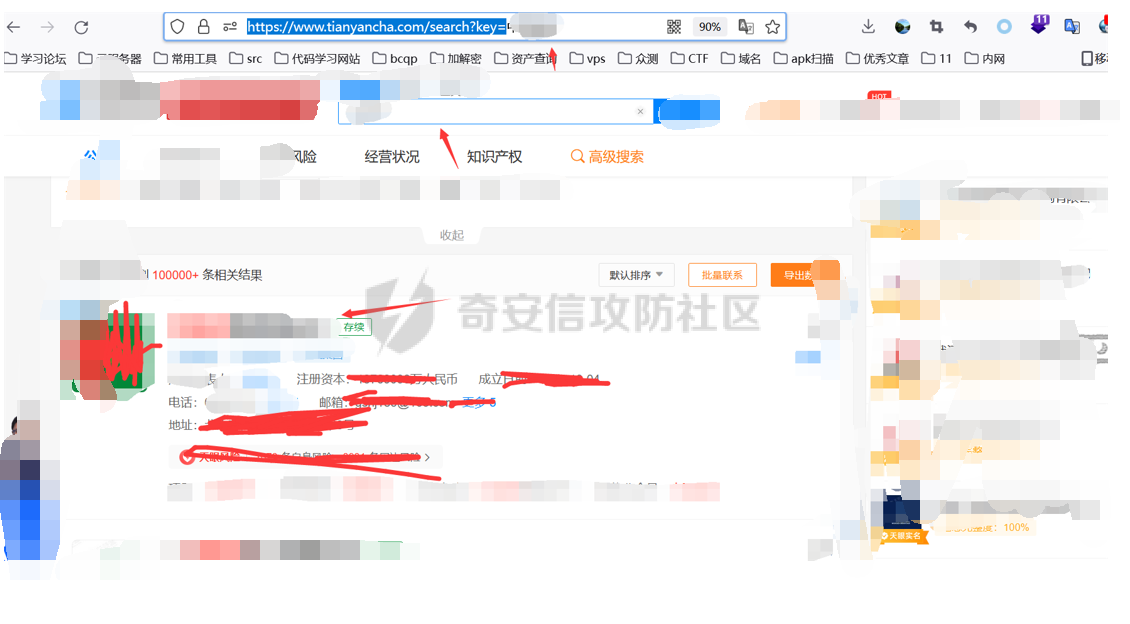
Task: Open the 90% zoom level indicator
Action: (x=709, y=27)
